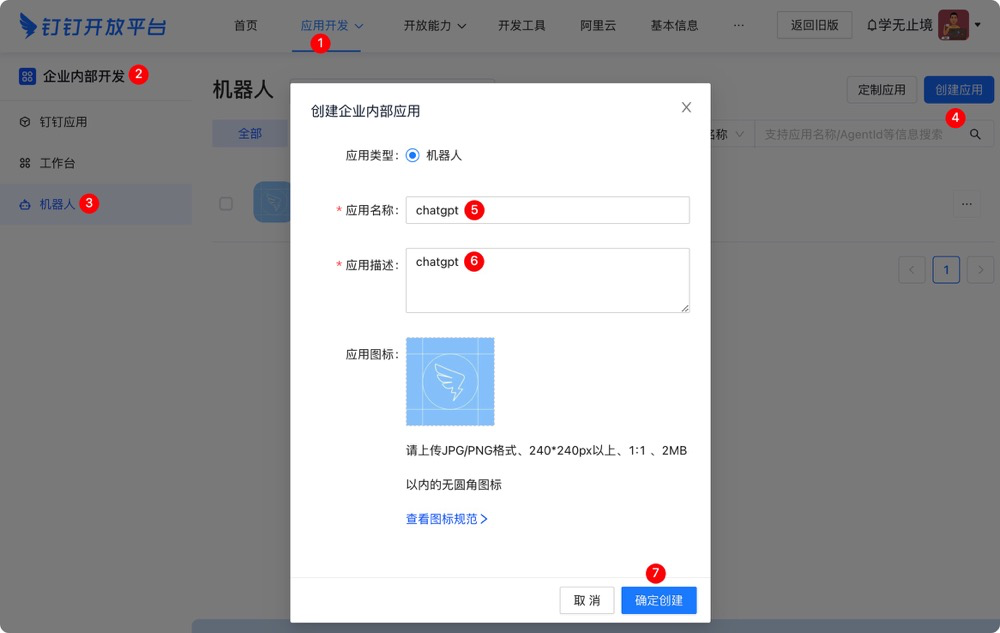This screenshot has width=1000, height=633.
Task: Open the 查看图标规范 link
Action: point(446,519)
